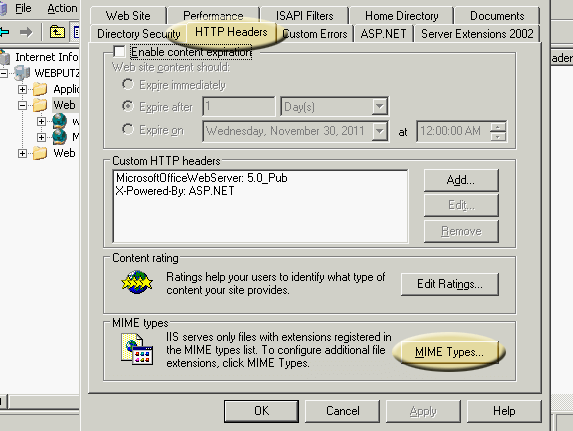Image resolution: width=573 pixels, height=431 pixels.
Task: Select the Expire after radio button
Action: click(x=128, y=106)
